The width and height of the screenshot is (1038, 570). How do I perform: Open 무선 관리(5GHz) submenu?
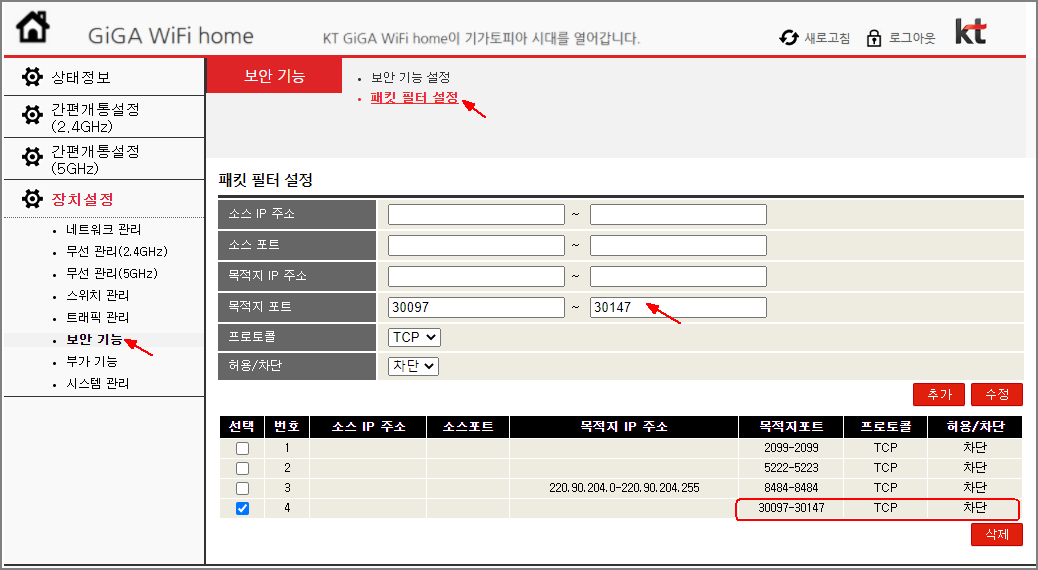pyautogui.click(x=111, y=273)
